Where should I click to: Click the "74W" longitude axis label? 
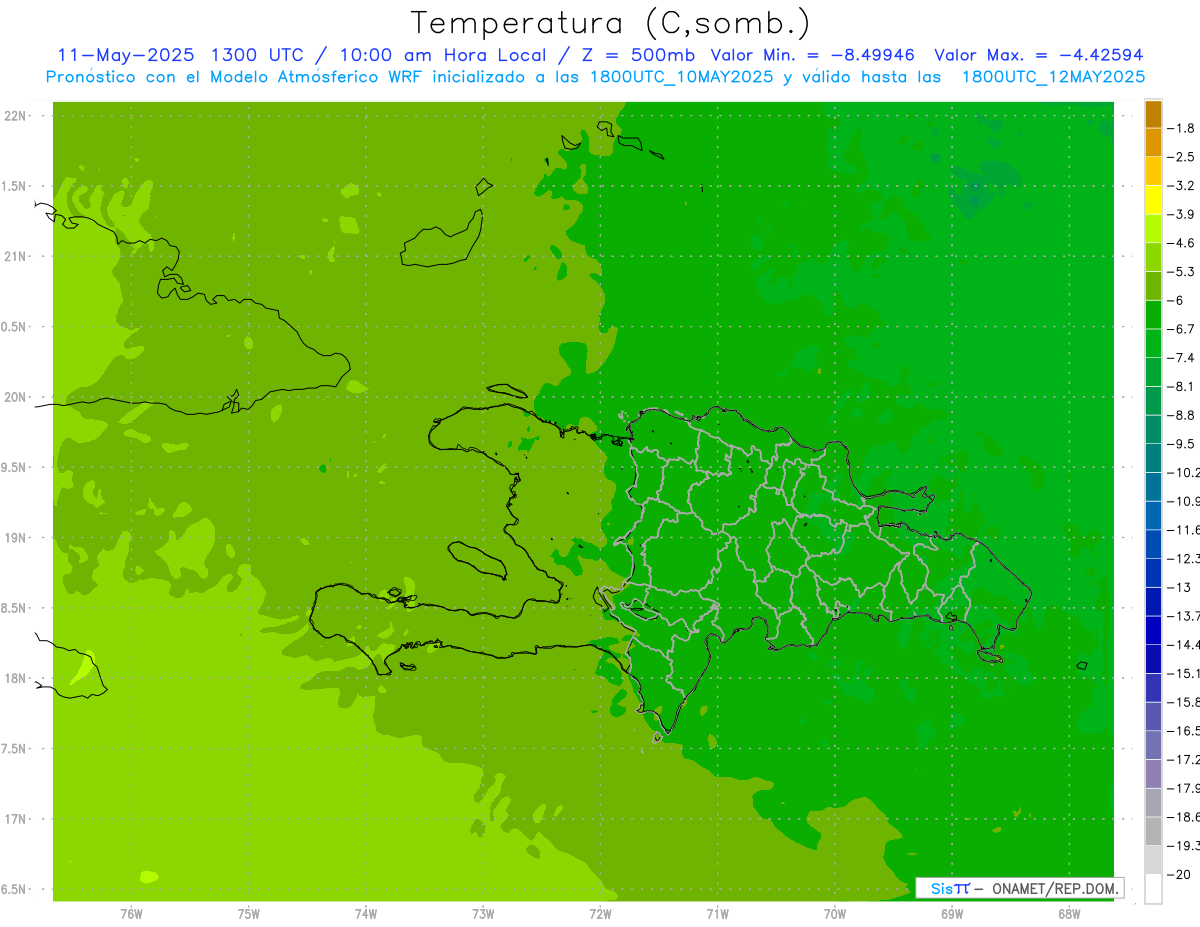tap(365, 914)
